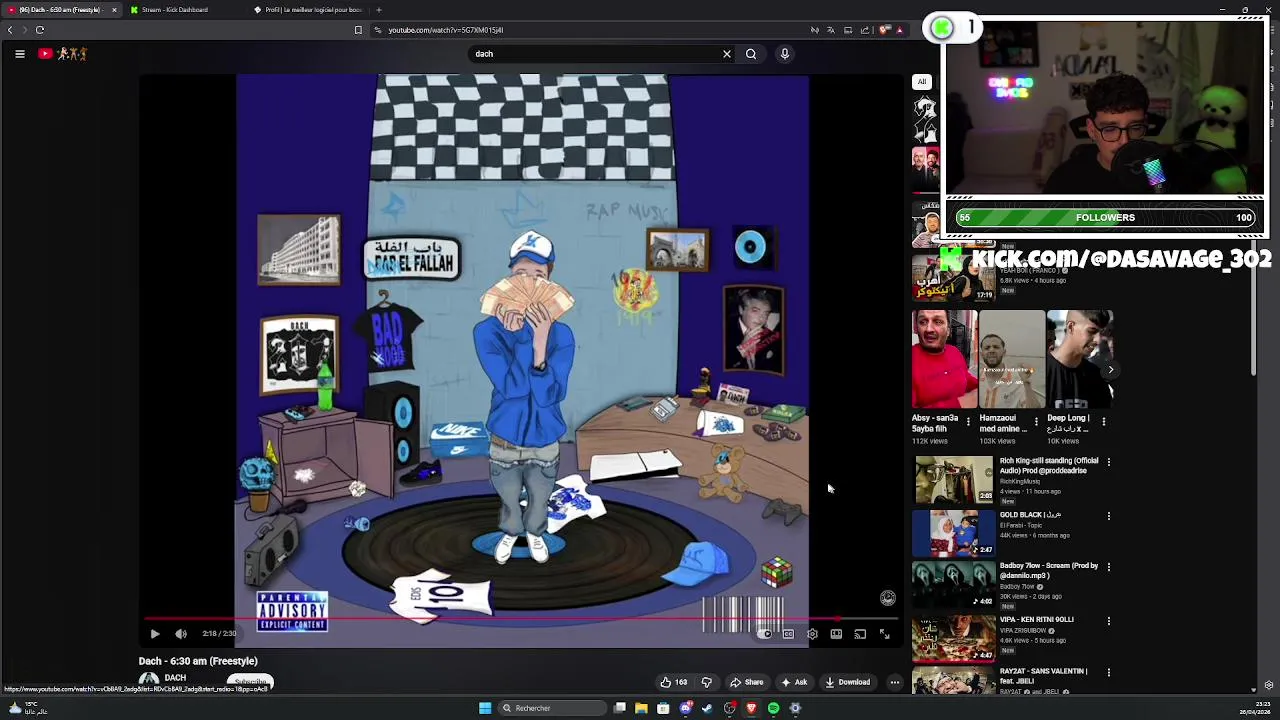
Task: Select the 'All' filter chip
Action: tap(922, 82)
